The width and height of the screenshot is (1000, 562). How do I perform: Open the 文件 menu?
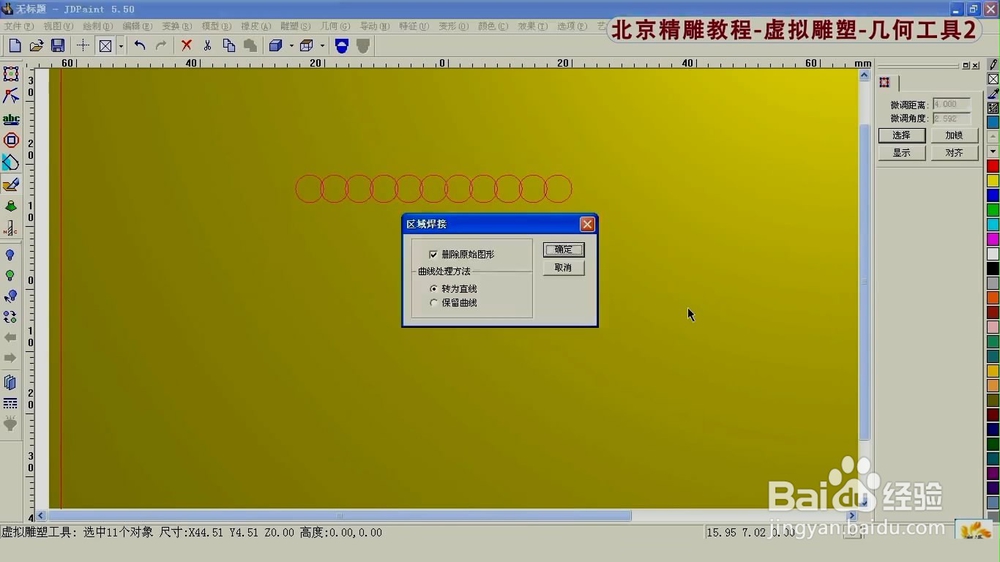pyautogui.click(x=19, y=26)
